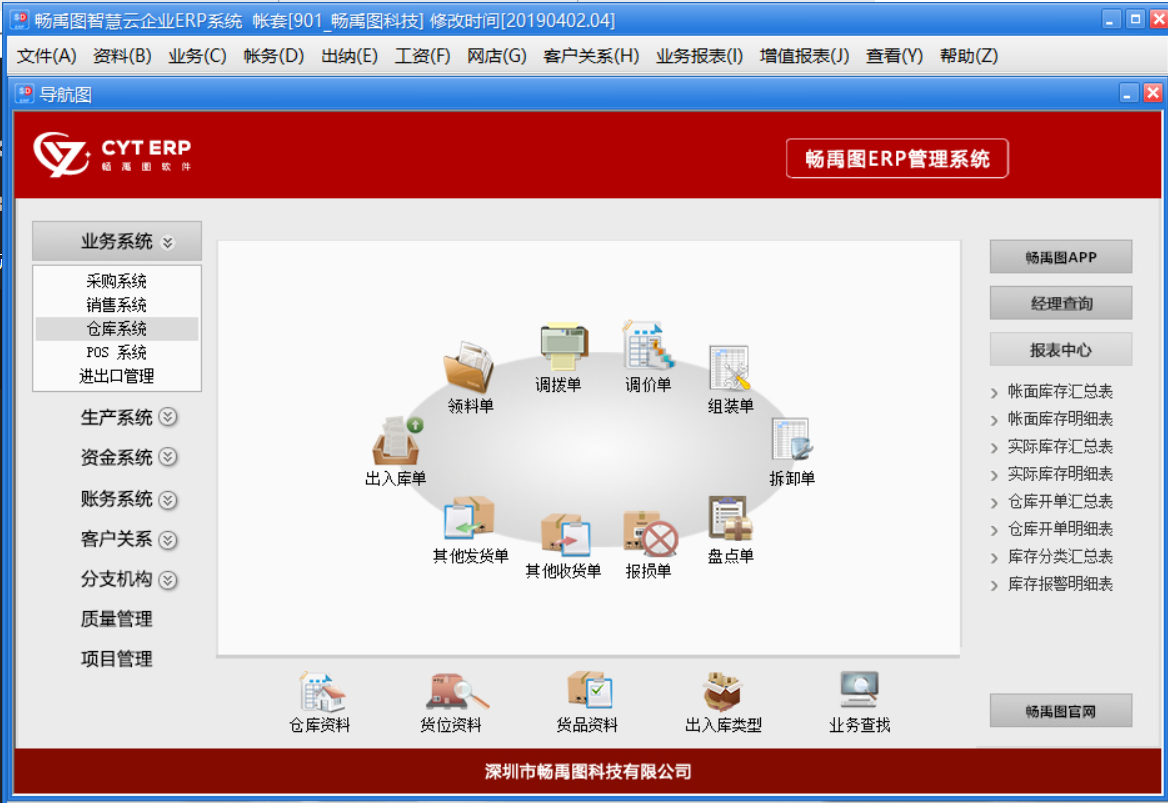The width and height of the screenshot is (1168, 803).
Task: Click the app icon in main title bar
Action: 19,19
